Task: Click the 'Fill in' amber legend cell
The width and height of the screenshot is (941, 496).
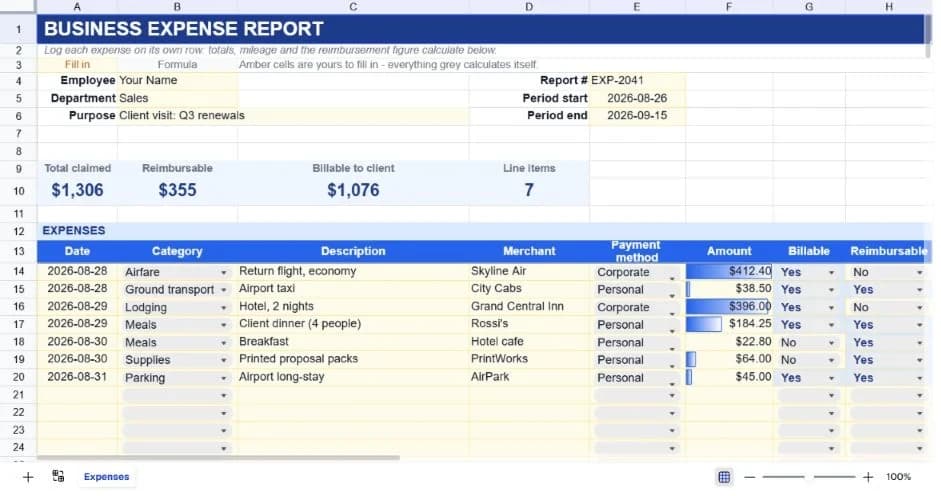Action: pyautogui.click(x=77, y=64)
